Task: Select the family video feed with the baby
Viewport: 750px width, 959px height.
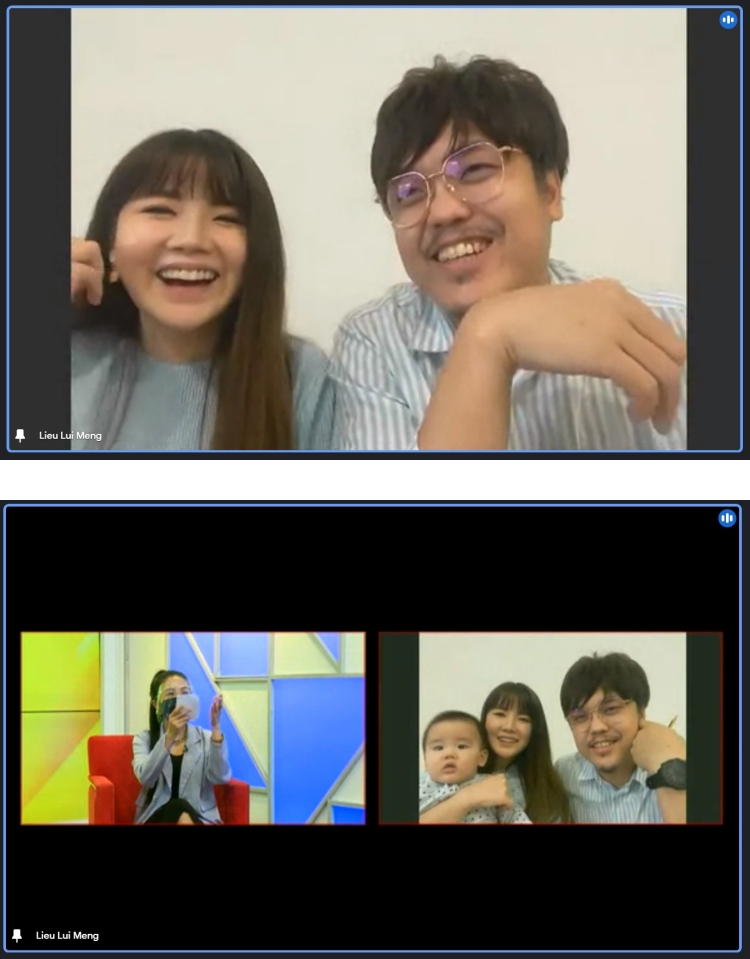Action: pyautogui.click(x=551, y=728)
